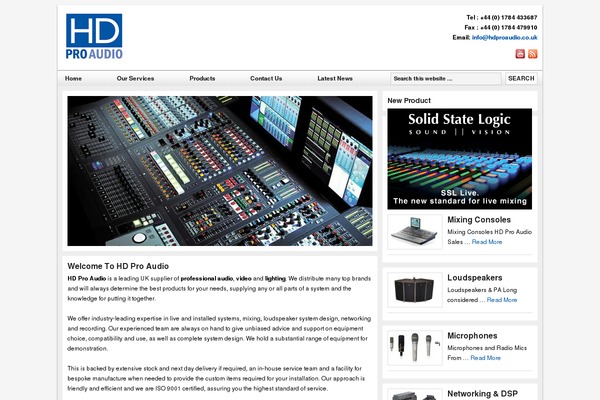Open the Mixing Consoles heading link

pyautogui.click(x=479, y=220)
